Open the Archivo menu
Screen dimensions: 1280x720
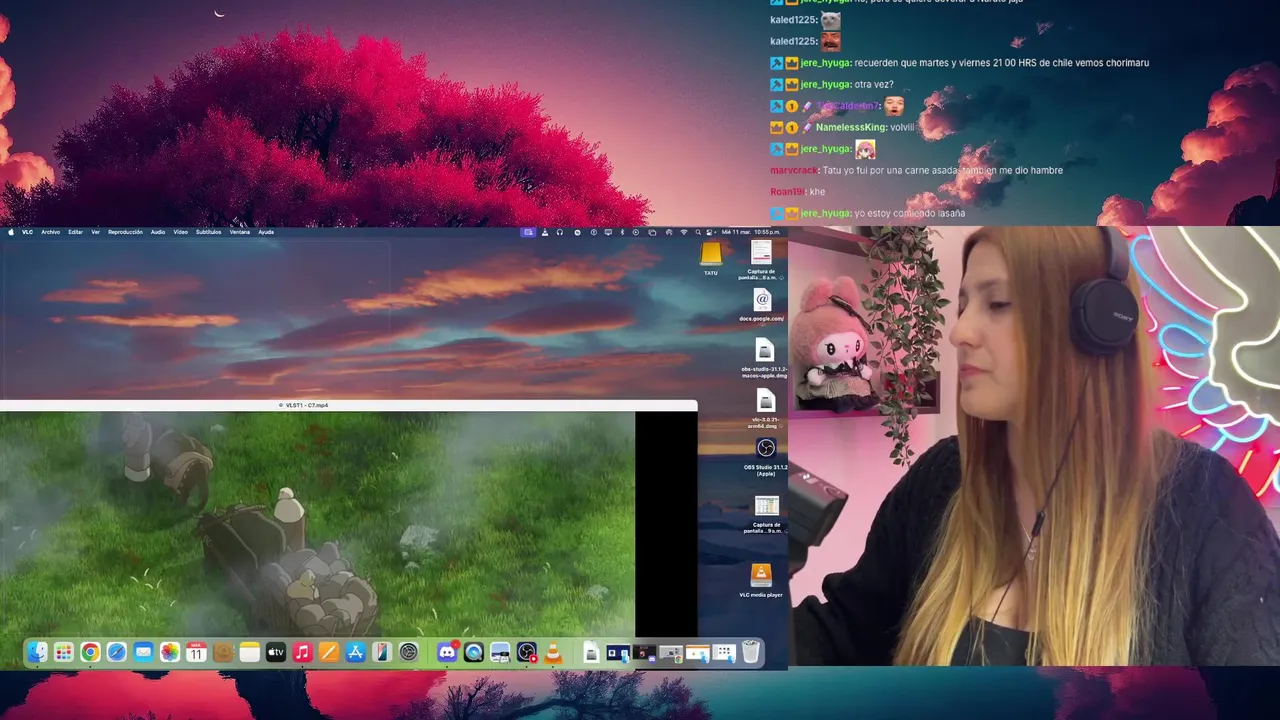(x=50, y=232)
